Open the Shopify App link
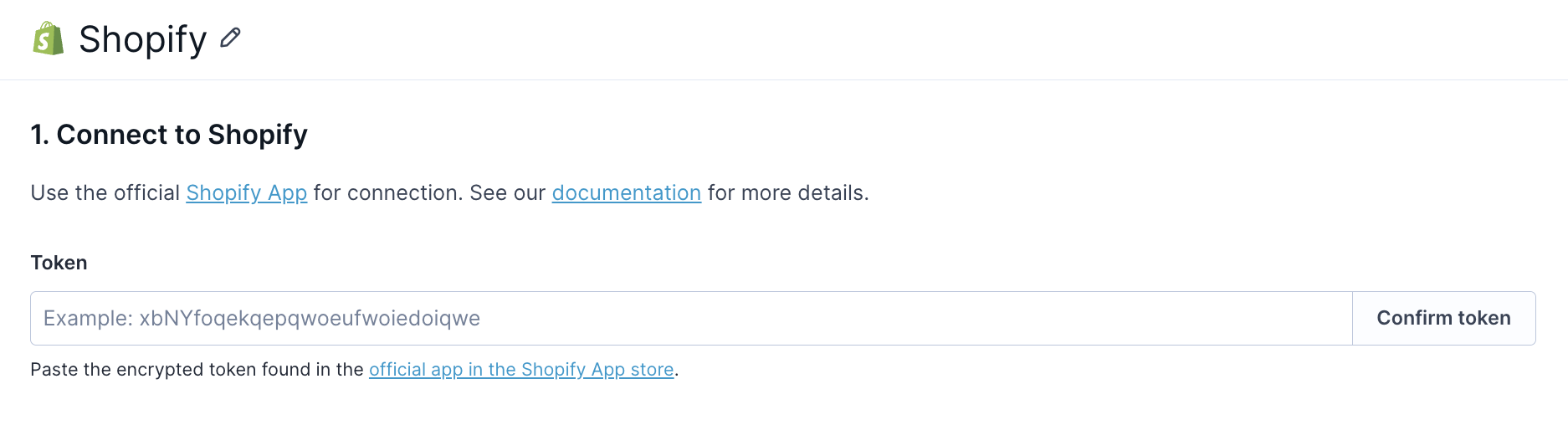Screen dimensions: 1568x425 click(247, 192)
